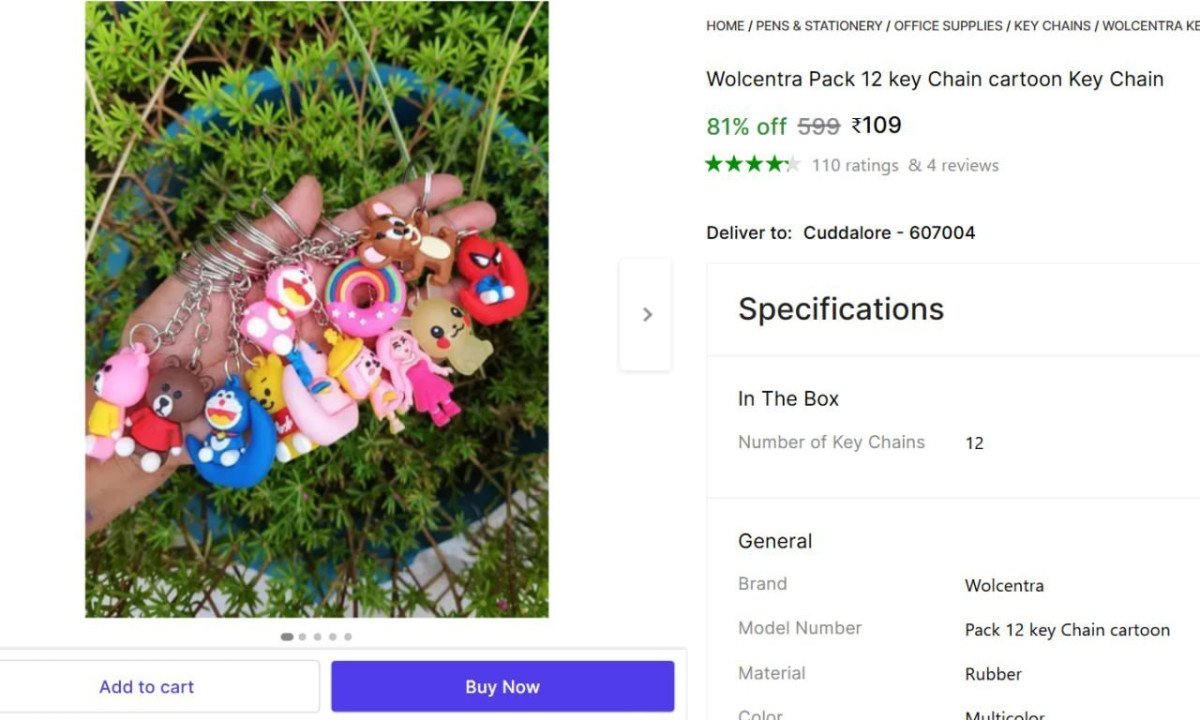Open the 110 ratings link
The height and width of the screenshot is (720, 1200).
[855, 165]
